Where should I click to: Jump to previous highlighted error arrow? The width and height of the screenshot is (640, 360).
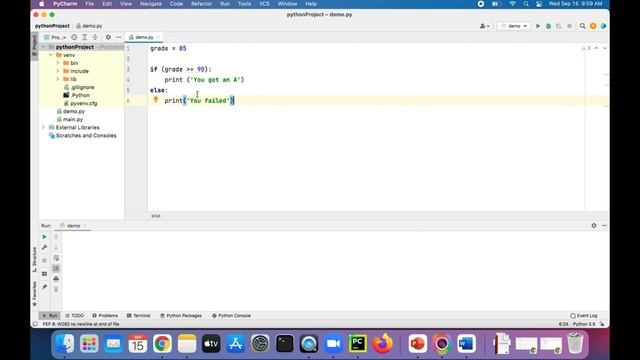pos(596,48)
